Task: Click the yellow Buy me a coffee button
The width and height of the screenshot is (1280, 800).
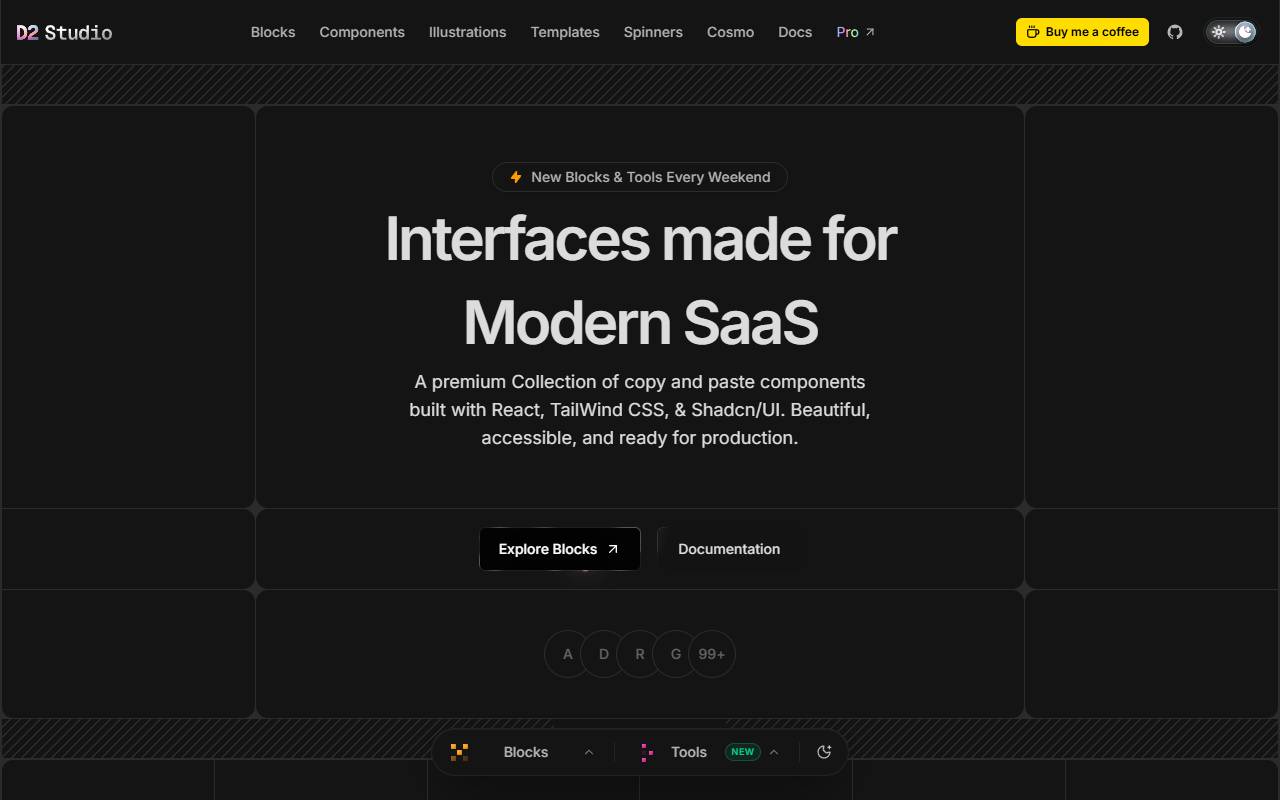Action: click(1082, 32)
